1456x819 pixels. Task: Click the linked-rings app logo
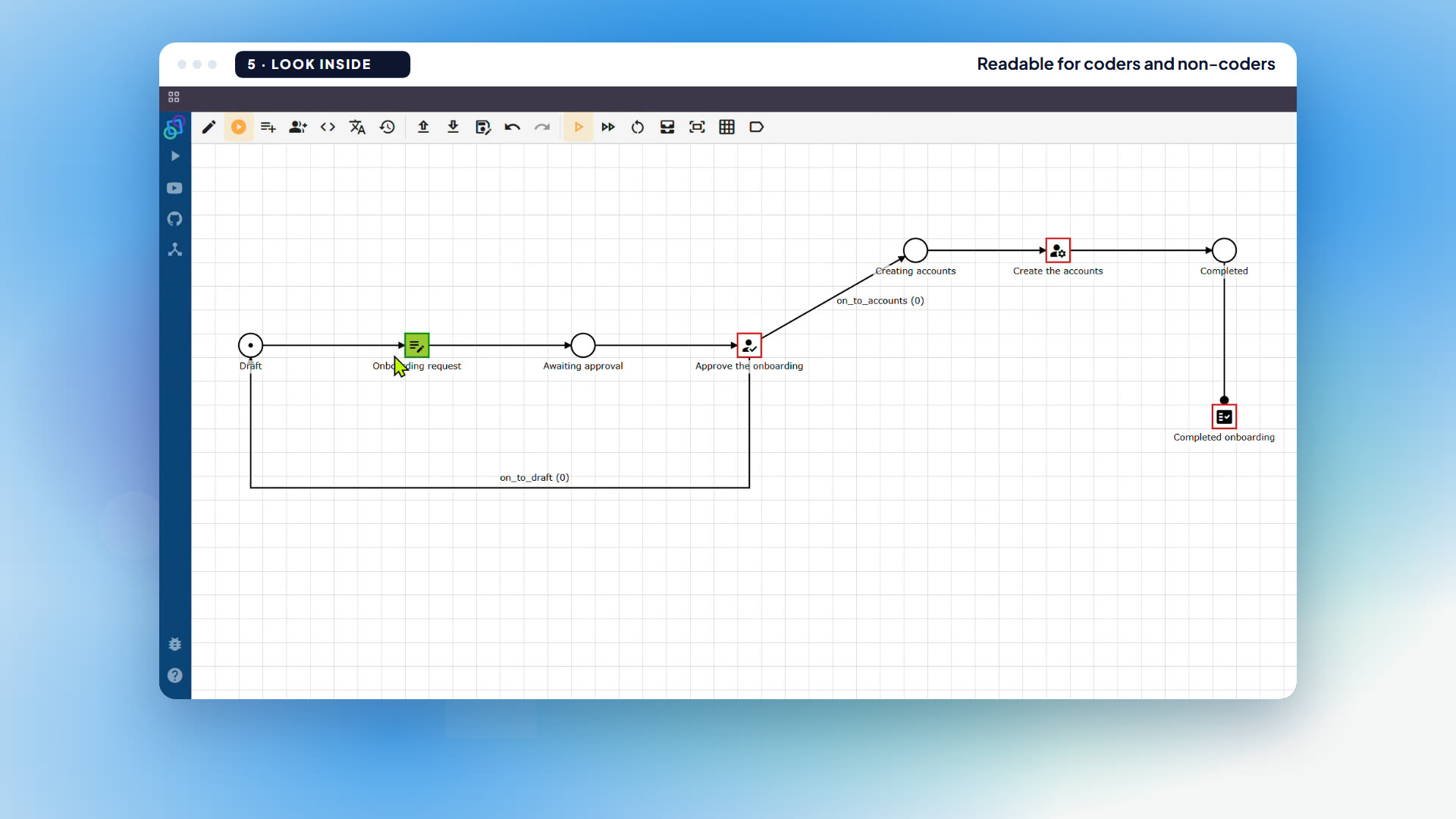point(174,127)
